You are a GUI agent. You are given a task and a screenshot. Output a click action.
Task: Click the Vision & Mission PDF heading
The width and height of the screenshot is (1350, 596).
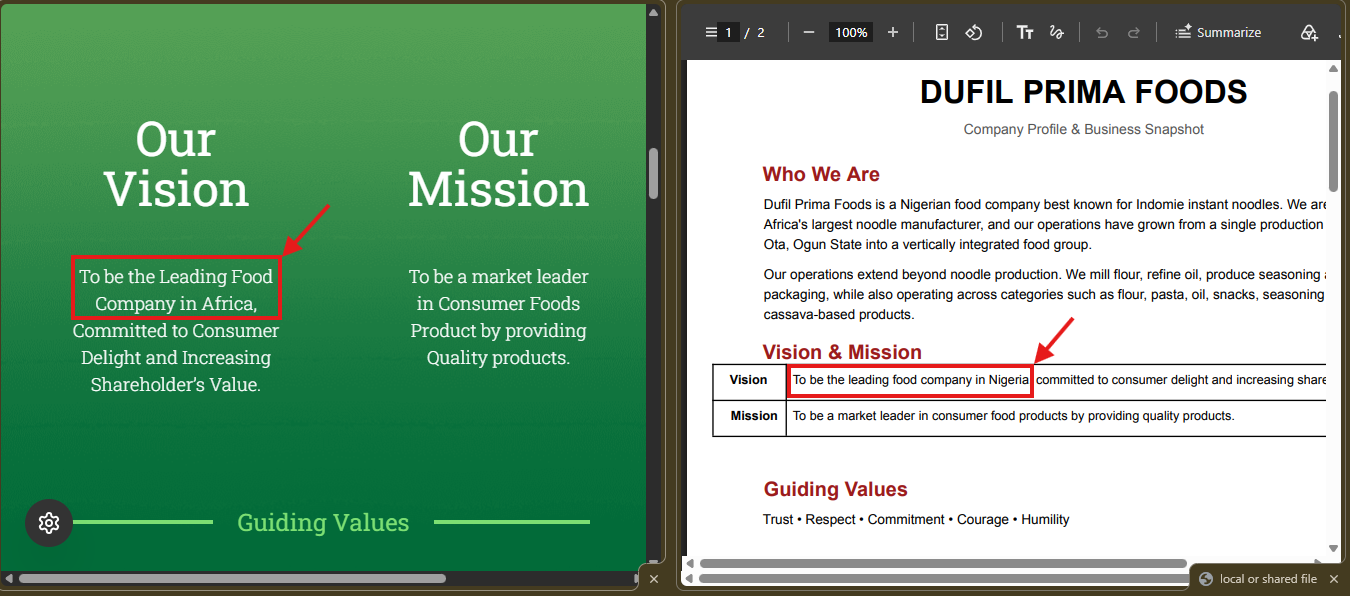pos(842,352)
